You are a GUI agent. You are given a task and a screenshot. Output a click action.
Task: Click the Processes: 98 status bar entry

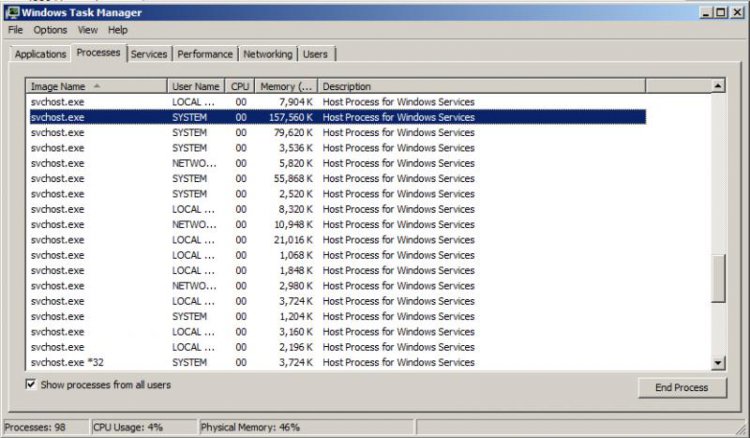point(46,427)
